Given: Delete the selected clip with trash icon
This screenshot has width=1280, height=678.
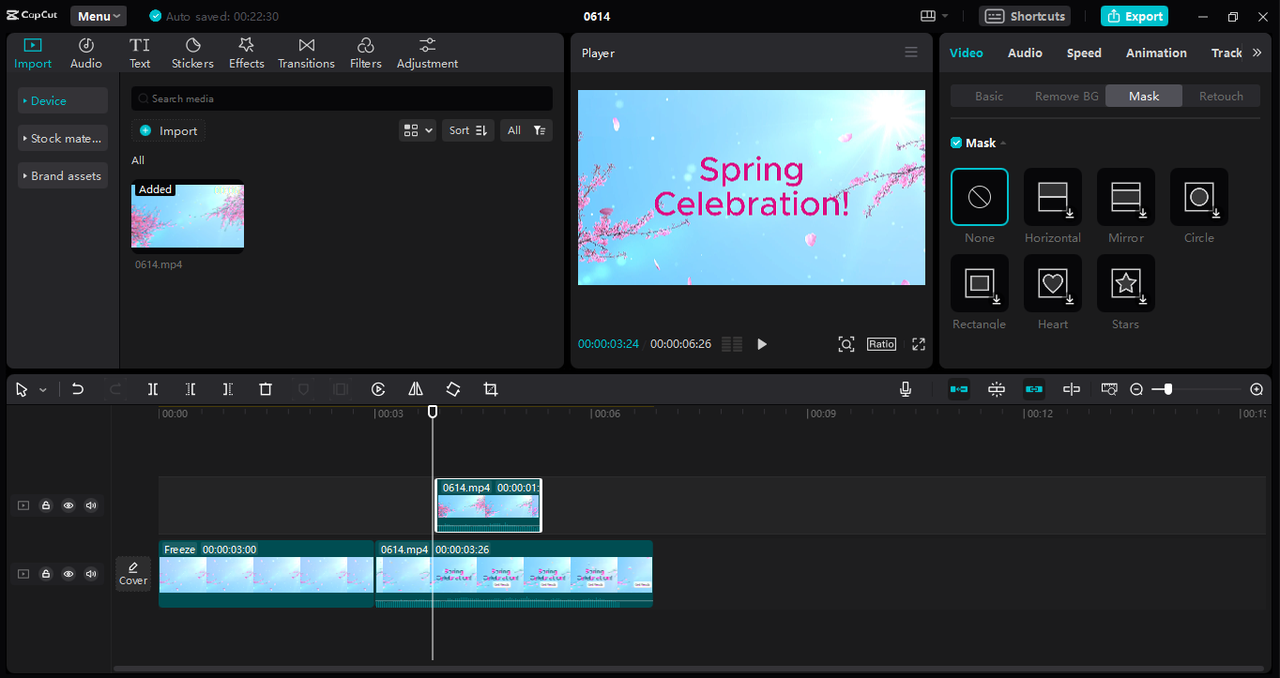Looking at the screenshot, I should (265, 389).
